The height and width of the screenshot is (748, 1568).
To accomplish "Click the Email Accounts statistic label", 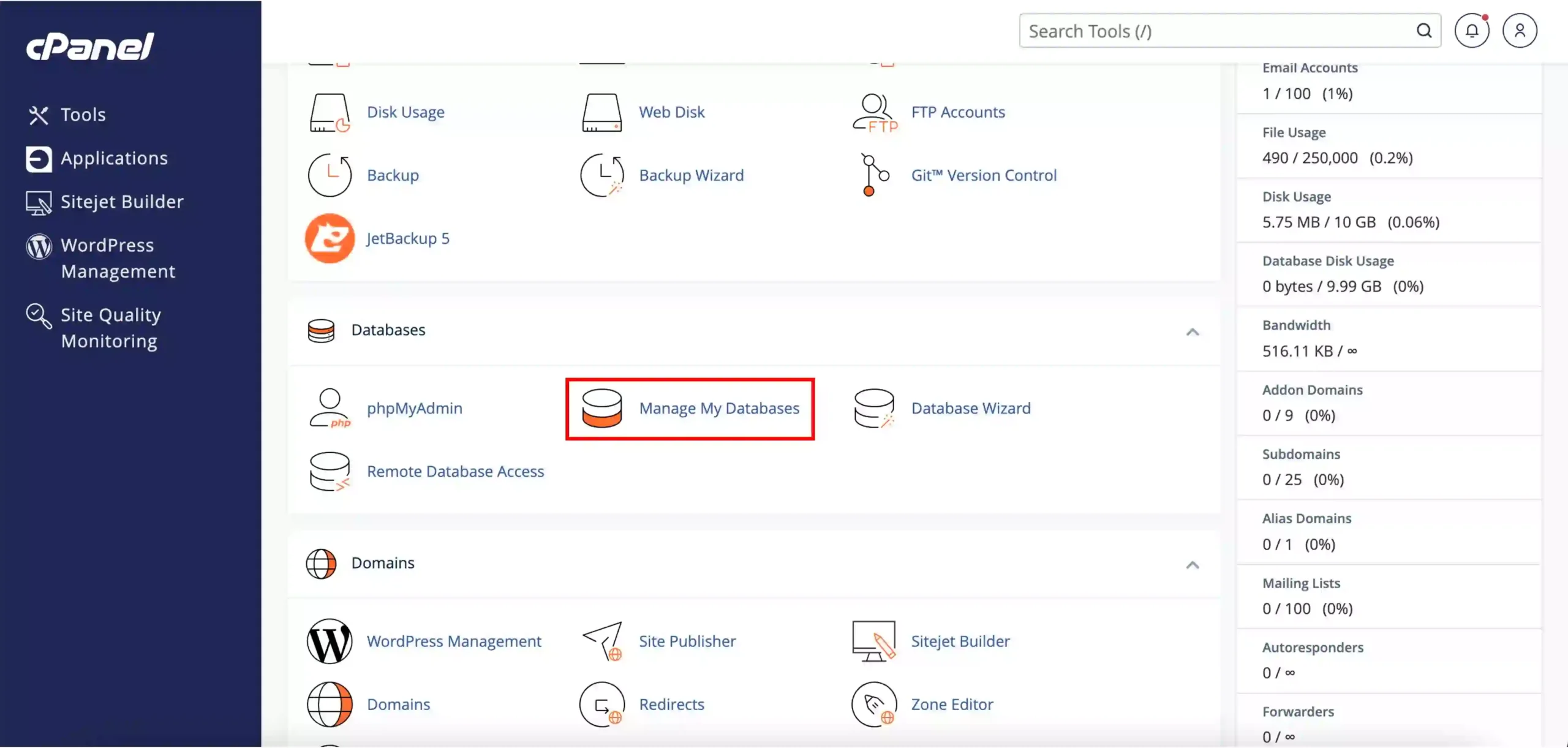I will click(x=1310, y=68).
